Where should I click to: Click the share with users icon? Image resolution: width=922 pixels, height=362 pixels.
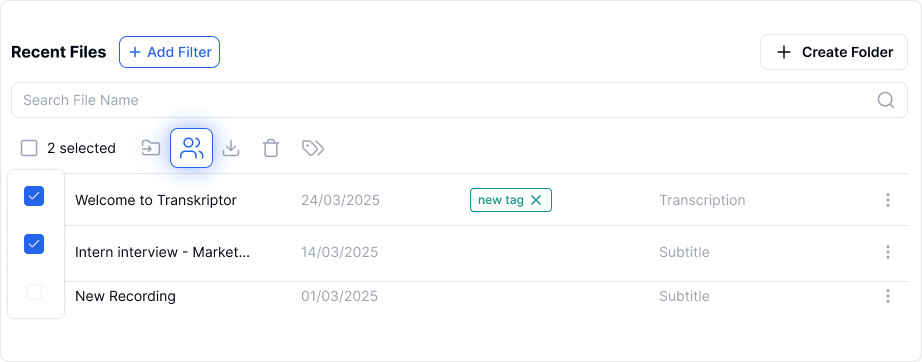coord(192,148)
